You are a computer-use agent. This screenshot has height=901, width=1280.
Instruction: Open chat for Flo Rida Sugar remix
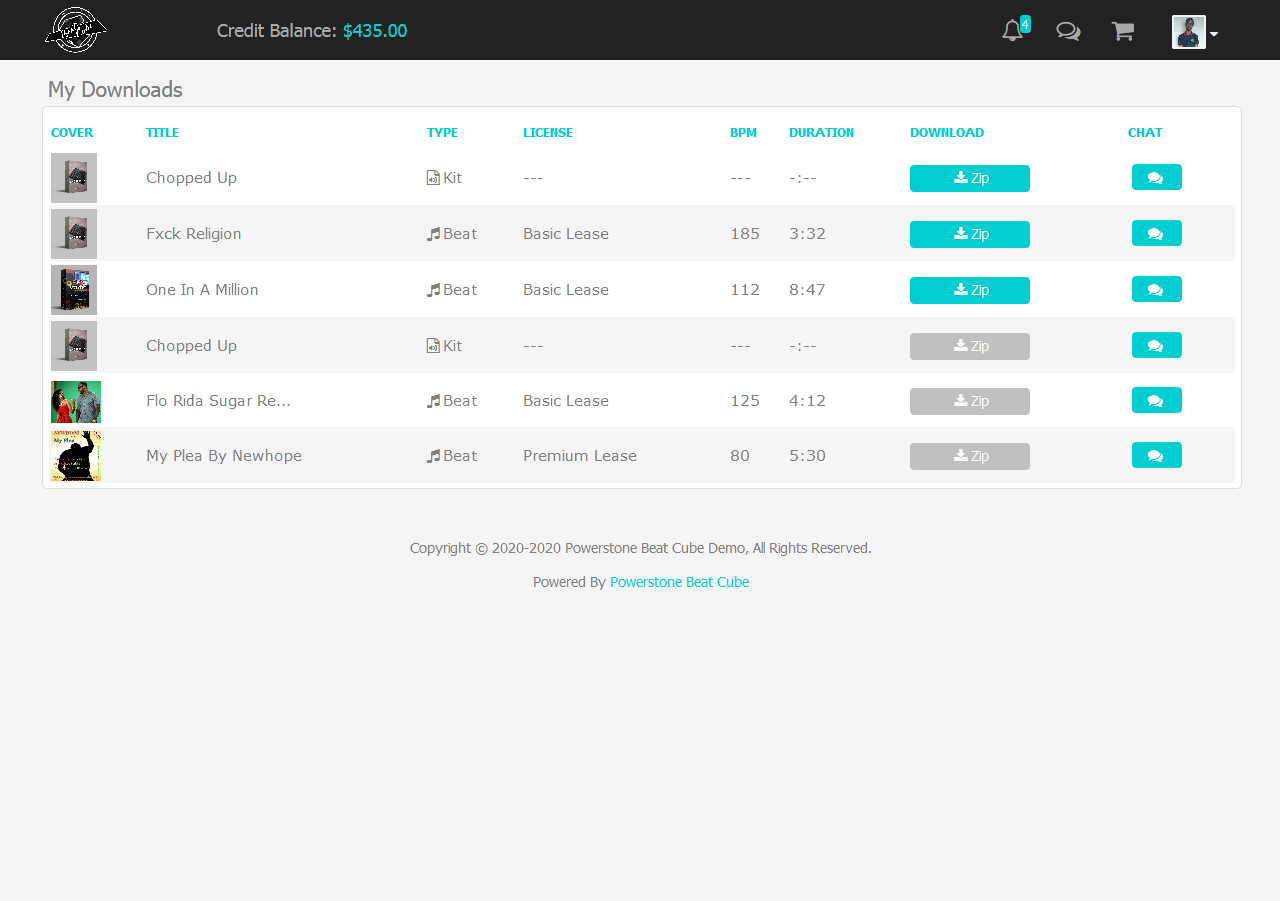pos(1156,399)
